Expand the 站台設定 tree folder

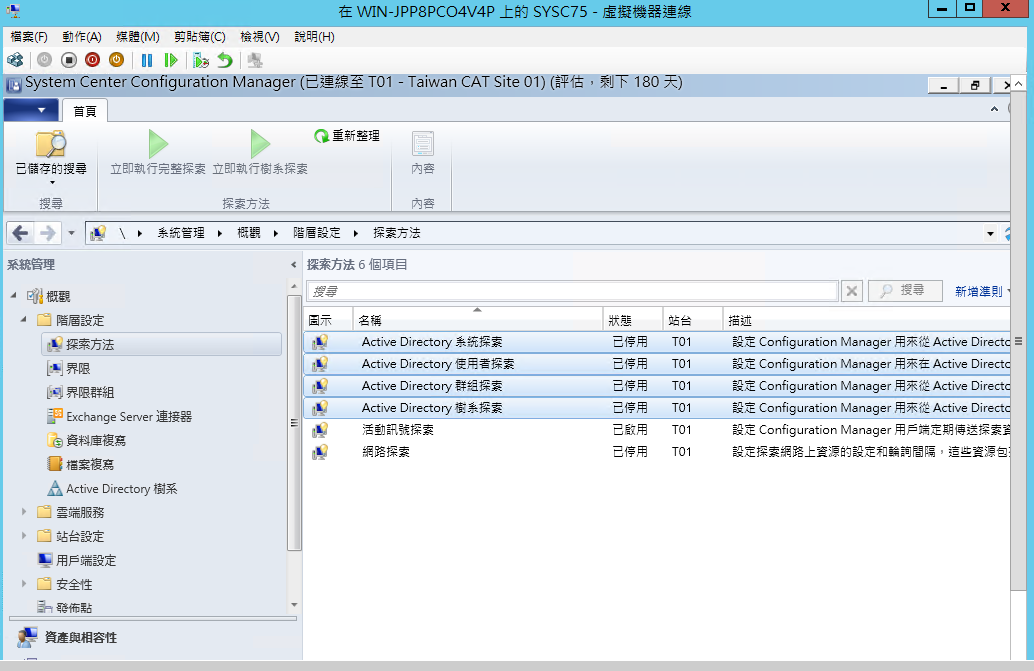(x=24, y=536)
